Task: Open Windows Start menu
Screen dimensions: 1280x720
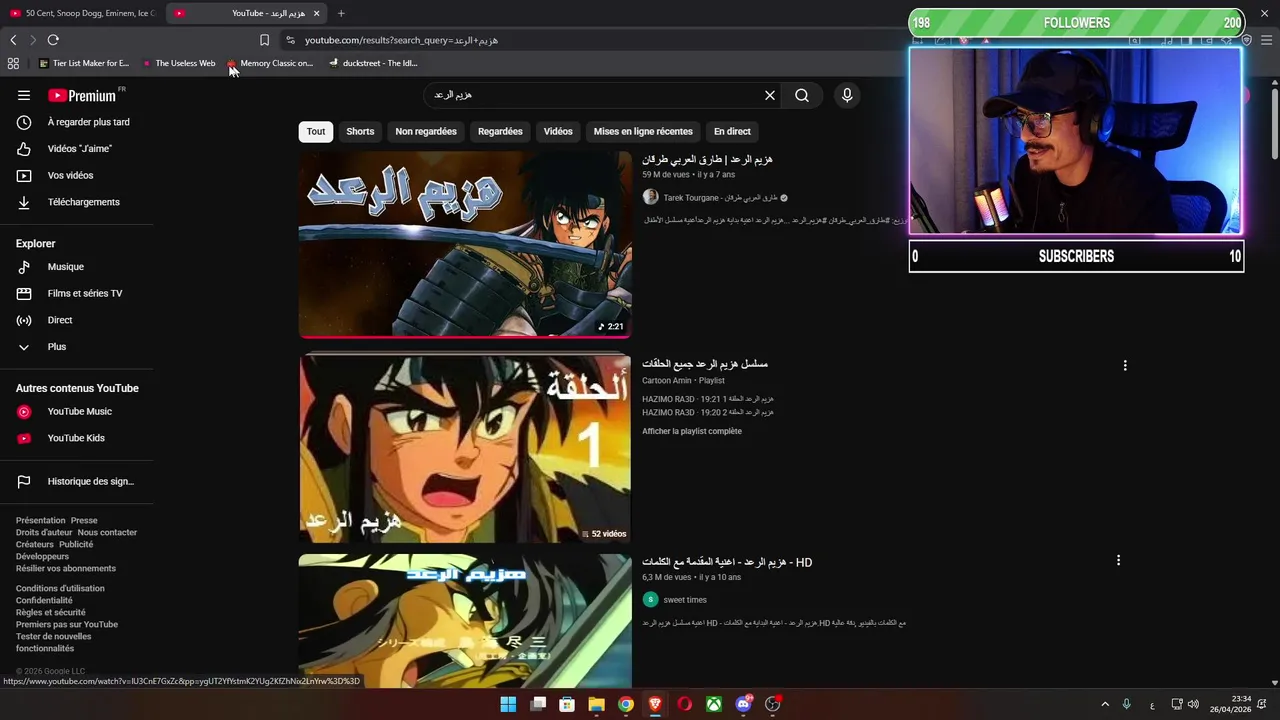Action: click(x=508, y=704)
